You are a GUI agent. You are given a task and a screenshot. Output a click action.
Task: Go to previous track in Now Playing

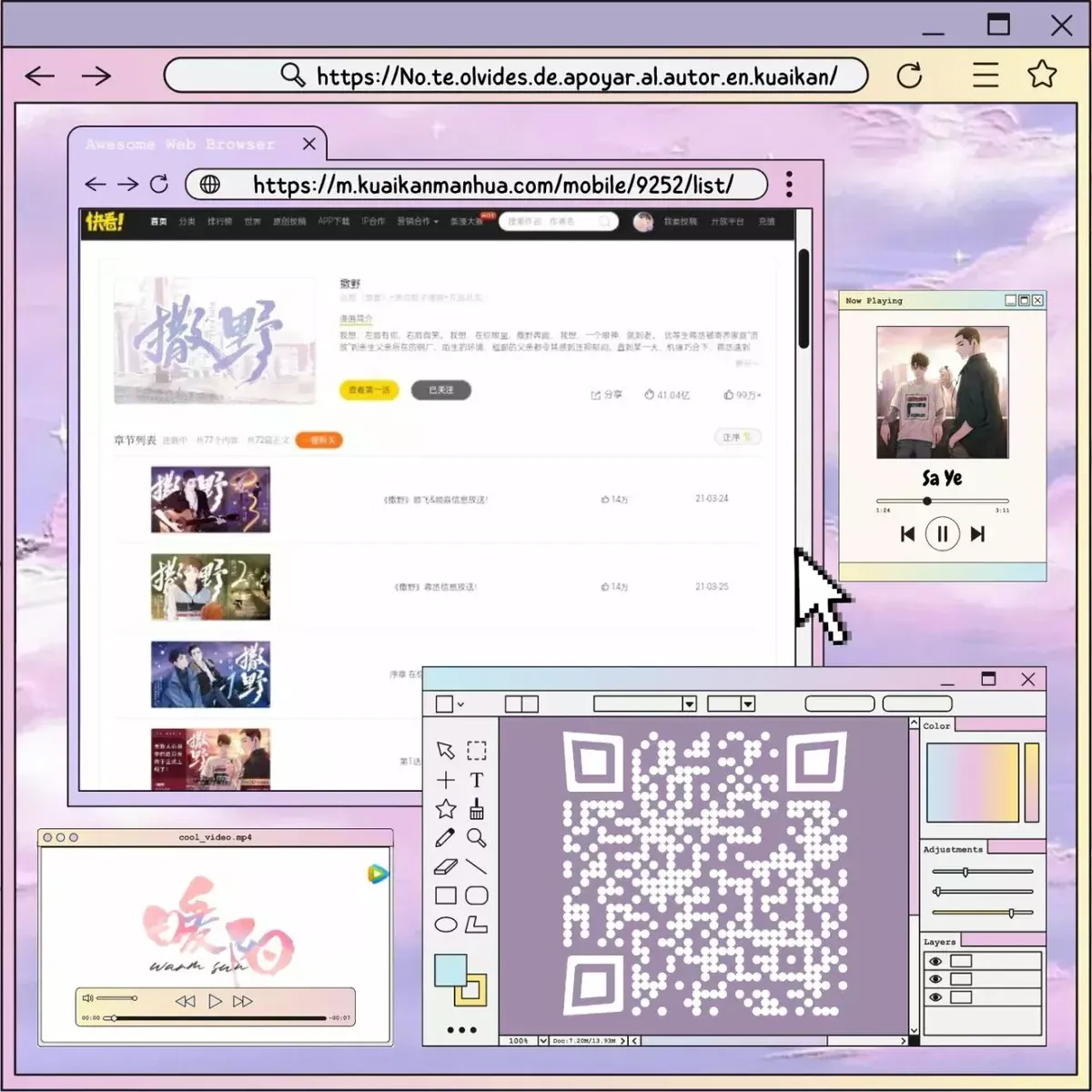[x=907, y=534]
